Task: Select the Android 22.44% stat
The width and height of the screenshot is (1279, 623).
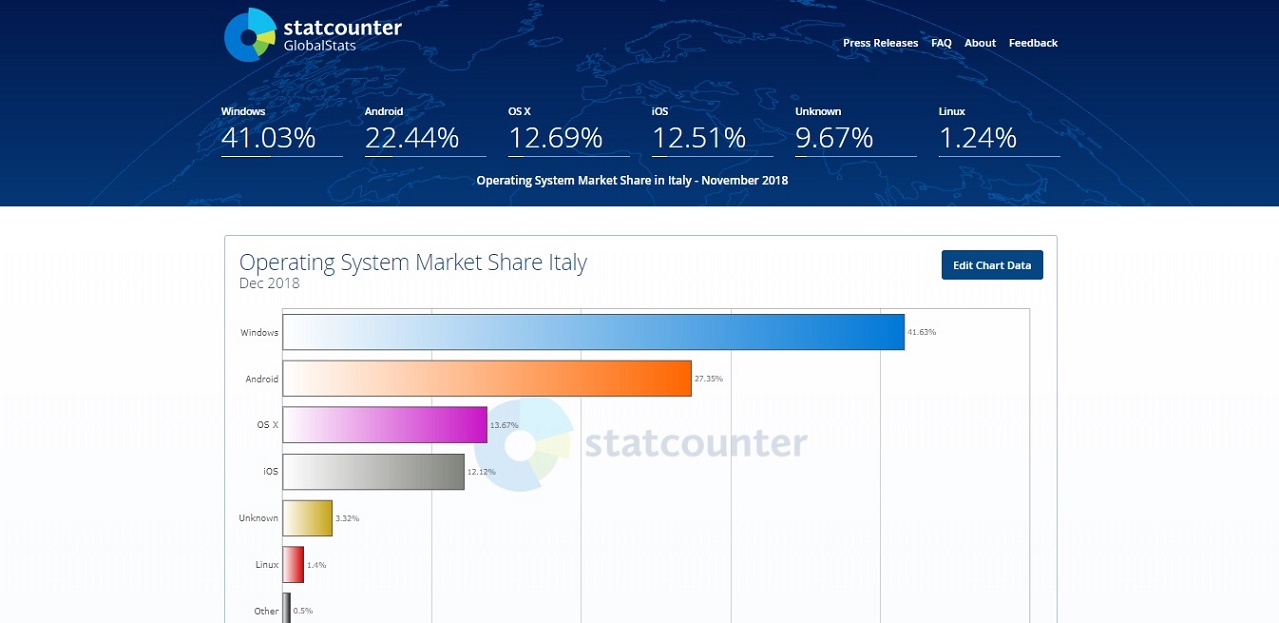Action: click(425, 130)
